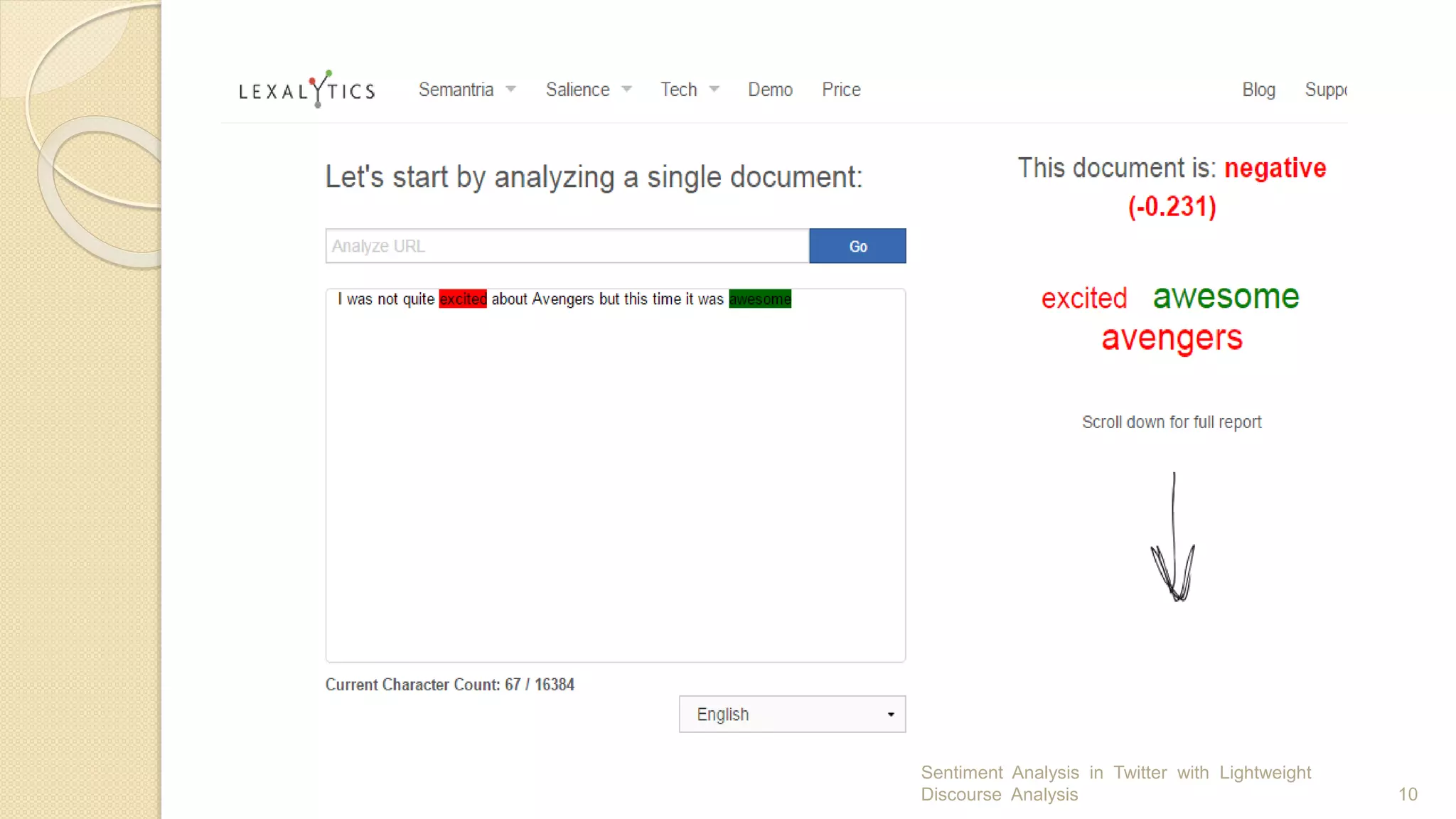Click the Current Character Count label
1456x819 pixels.
[450, 685]
